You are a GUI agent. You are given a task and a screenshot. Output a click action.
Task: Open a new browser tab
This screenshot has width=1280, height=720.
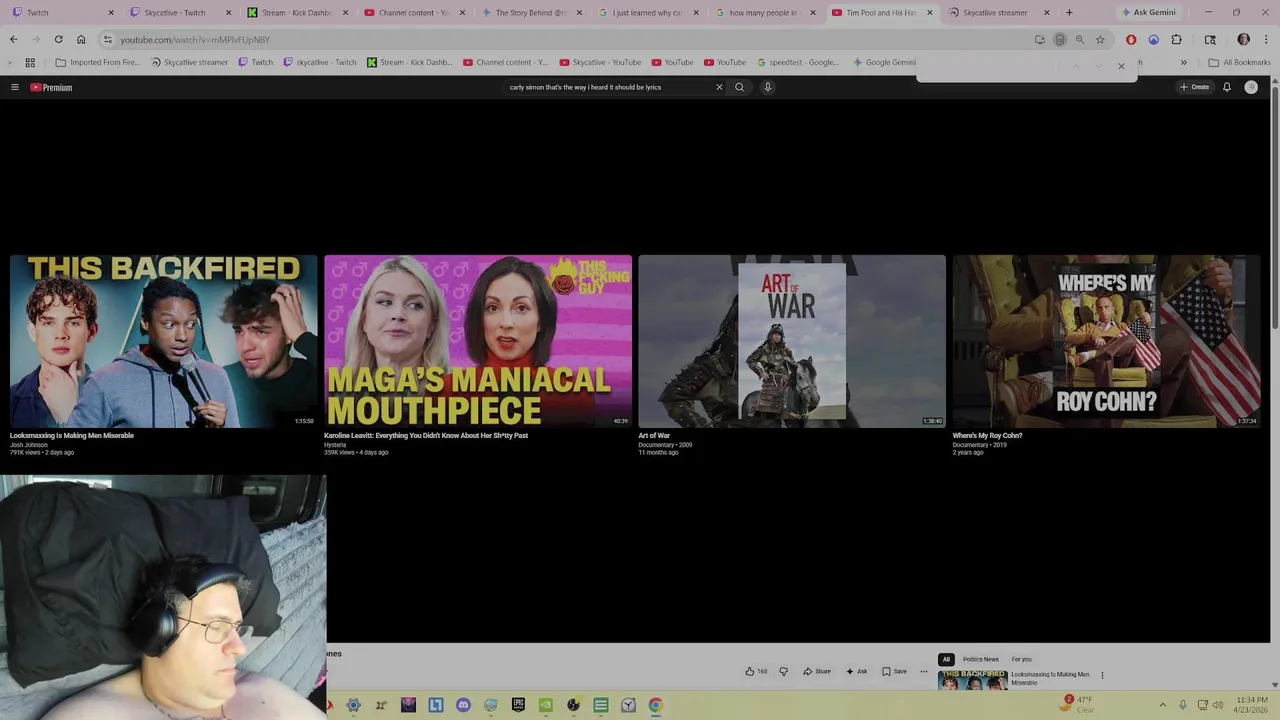pyautogui.click(x=1069, y=13)
